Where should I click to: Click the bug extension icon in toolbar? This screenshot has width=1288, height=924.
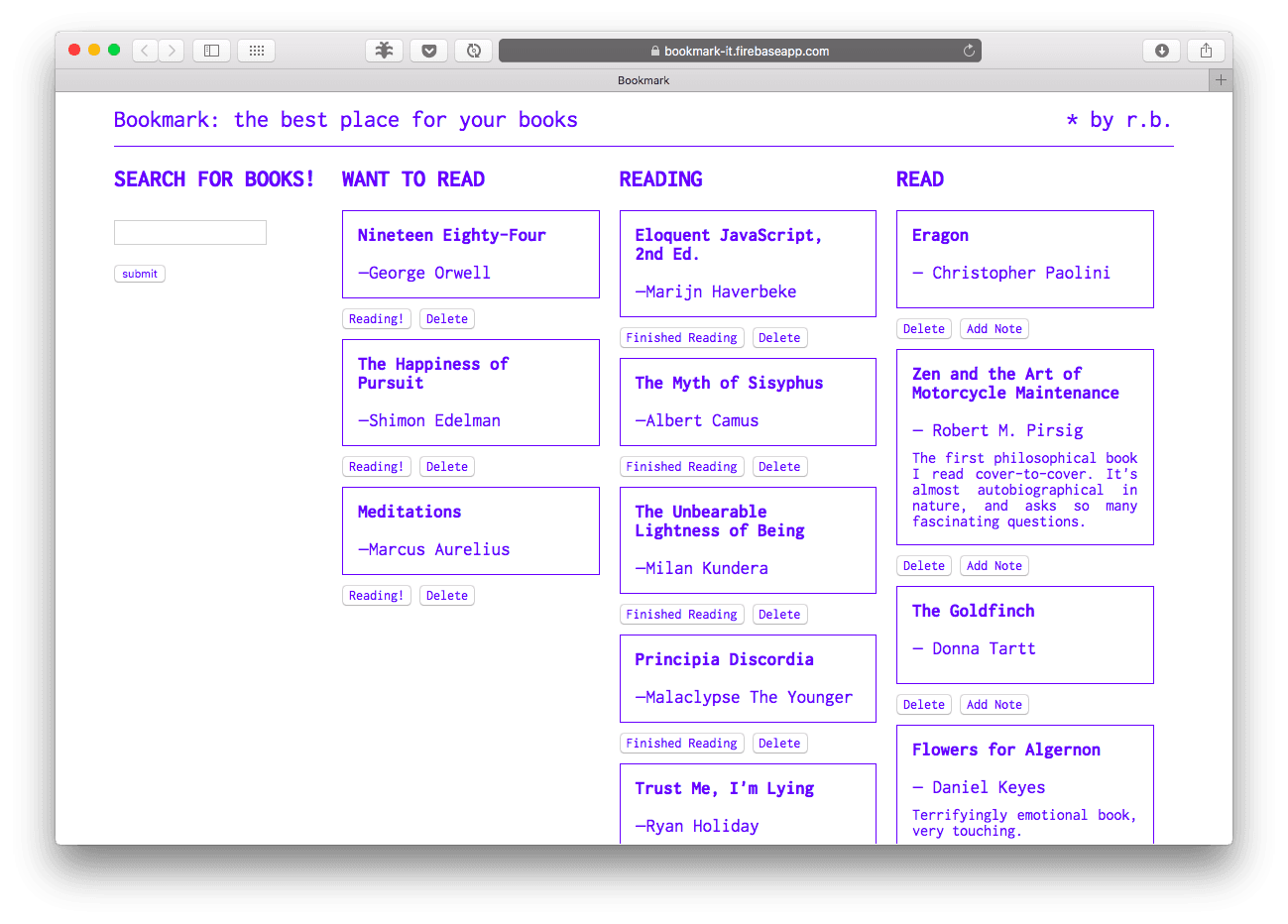point(385,51)
